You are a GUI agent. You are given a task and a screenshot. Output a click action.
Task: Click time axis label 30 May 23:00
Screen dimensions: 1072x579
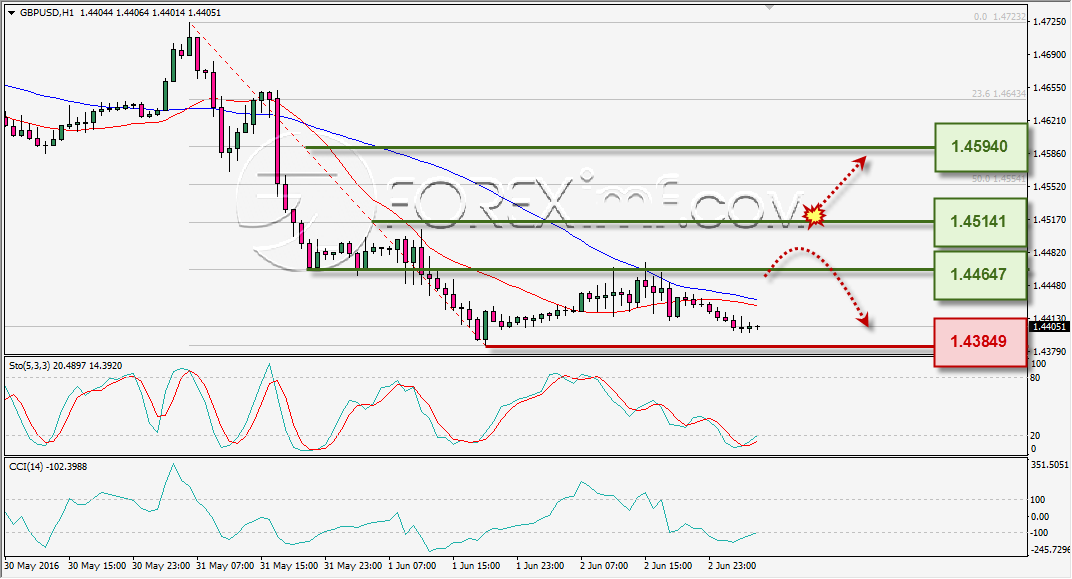161,566
